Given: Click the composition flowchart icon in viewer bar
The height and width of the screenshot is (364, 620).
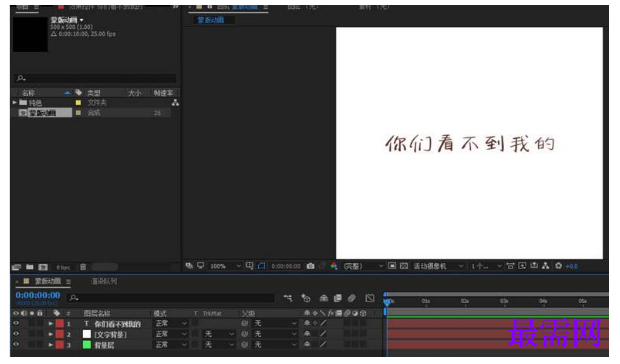Looking at the screenshot, I should (x=546, y=266).
